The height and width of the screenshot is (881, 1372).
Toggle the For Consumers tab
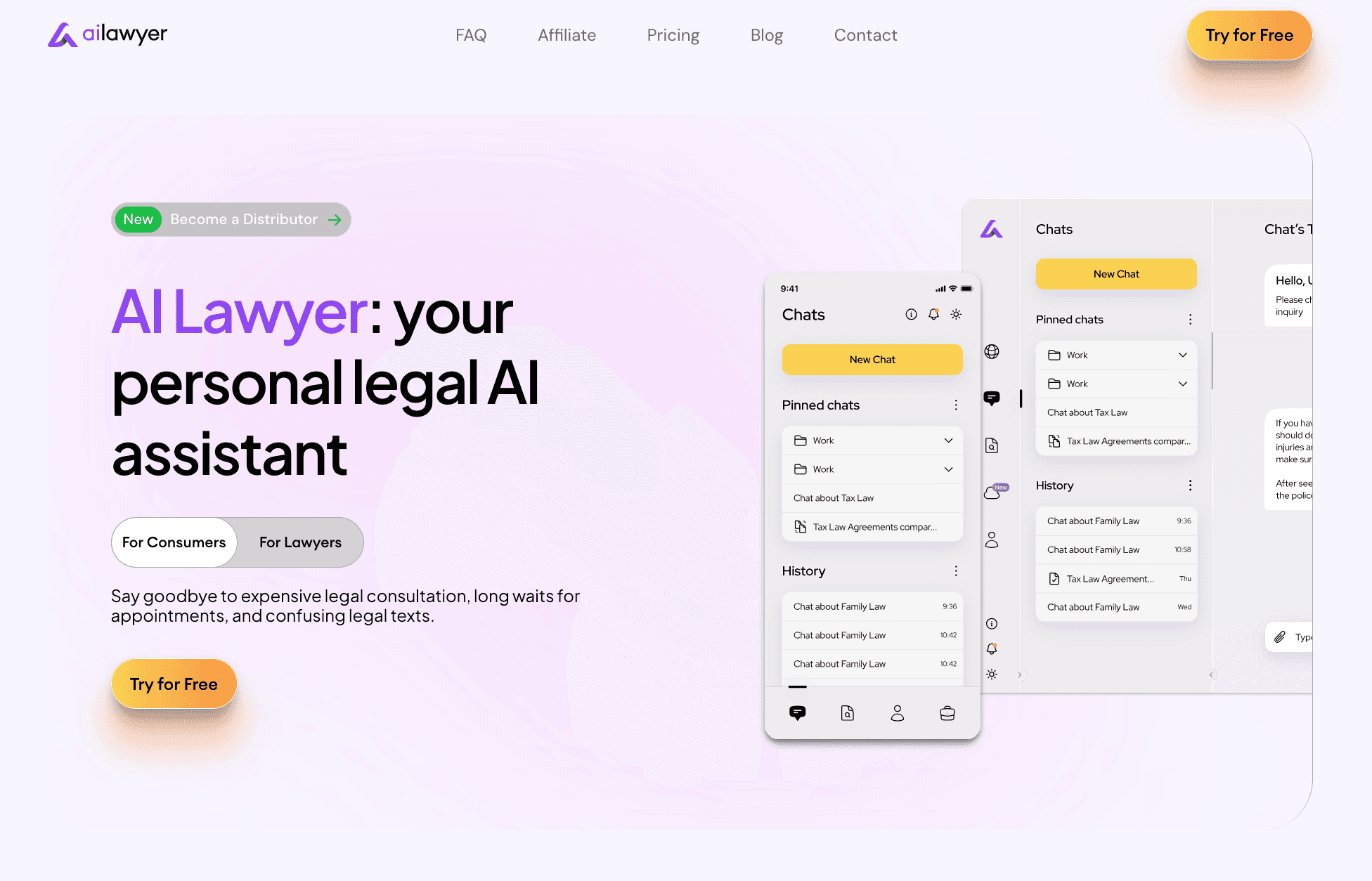click(174, 542)
